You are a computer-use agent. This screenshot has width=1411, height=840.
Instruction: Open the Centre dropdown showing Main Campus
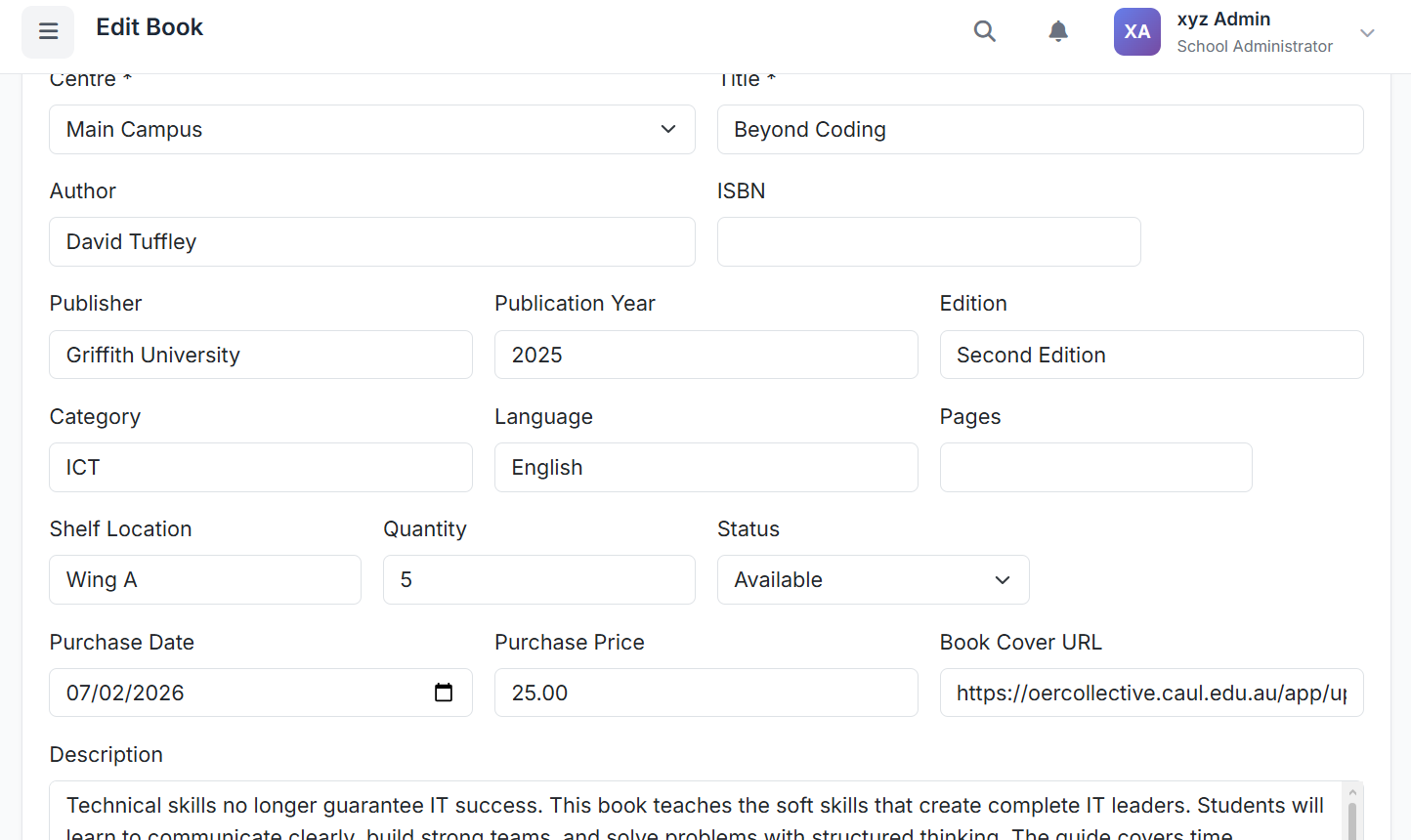(371, 130)
